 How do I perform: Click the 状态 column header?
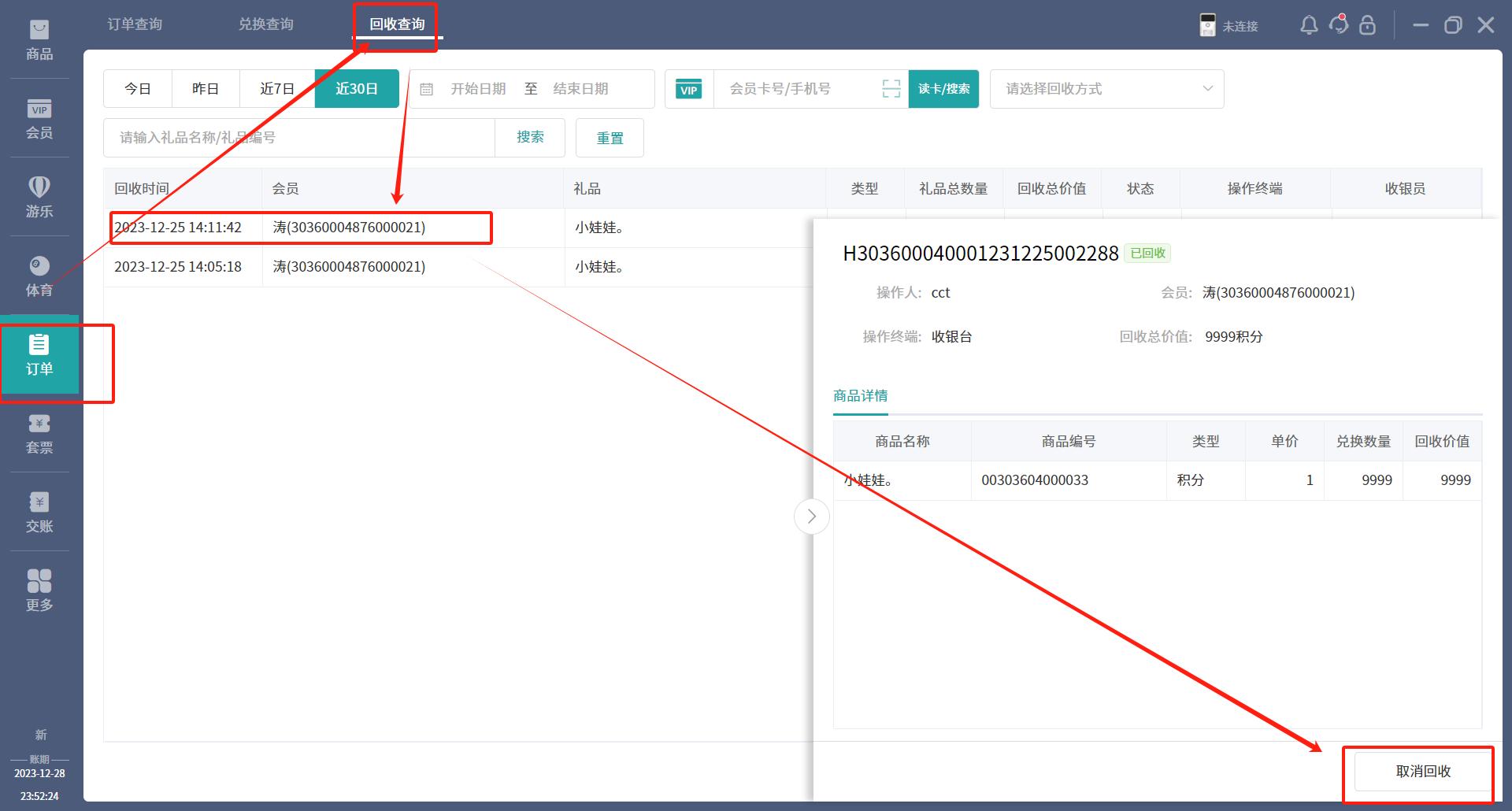click(1140, 189)
